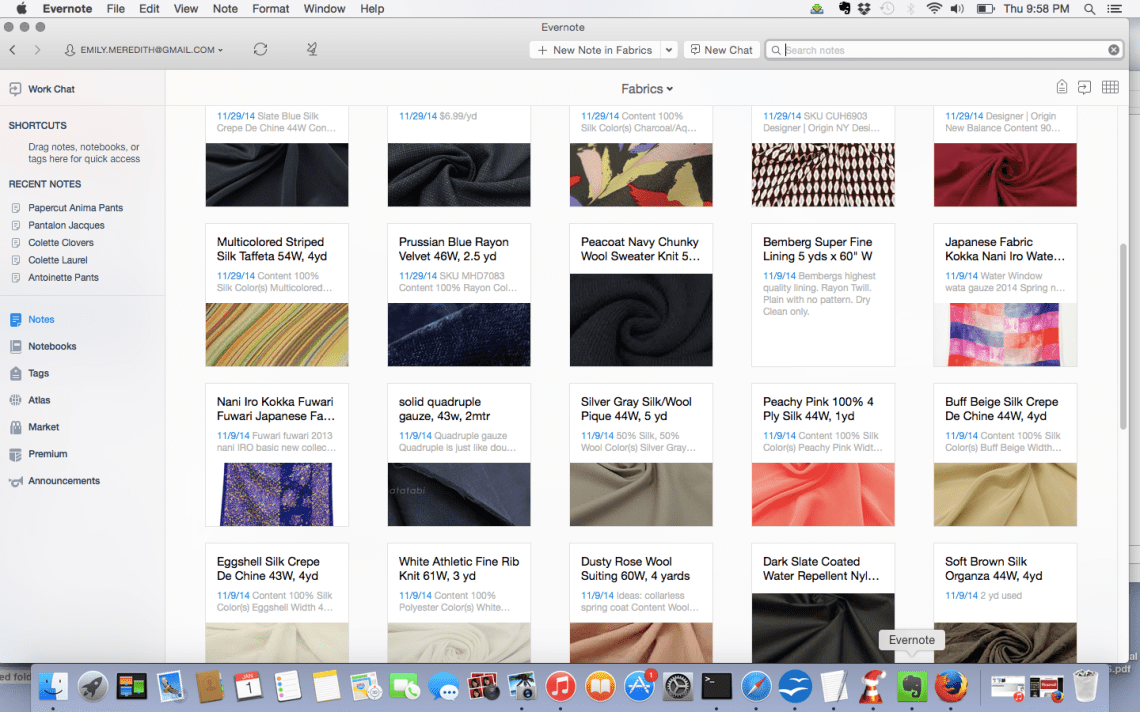Start a New Chat
1140x712 pixels.
pyautogui.click(x=721, y=49)
